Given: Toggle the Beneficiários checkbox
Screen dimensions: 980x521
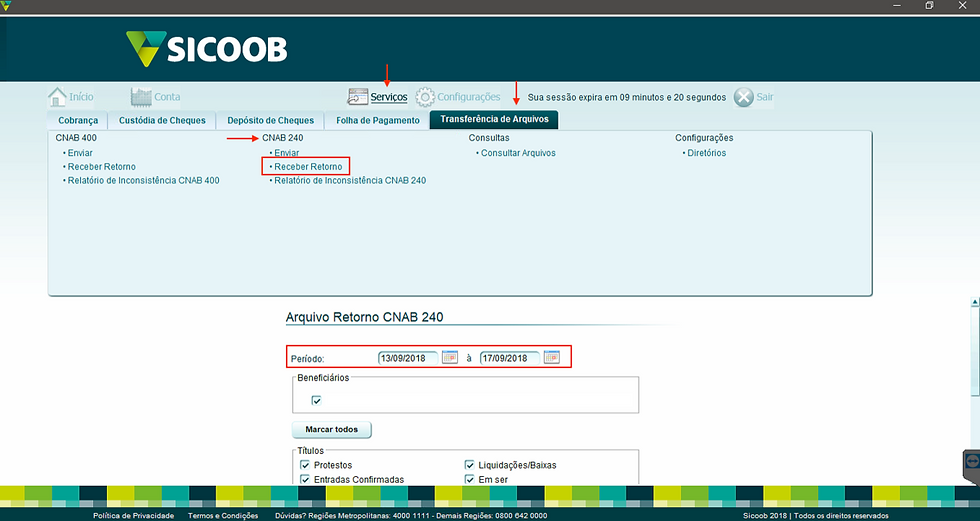Looking at the screenshot, I should click(316, 400).
